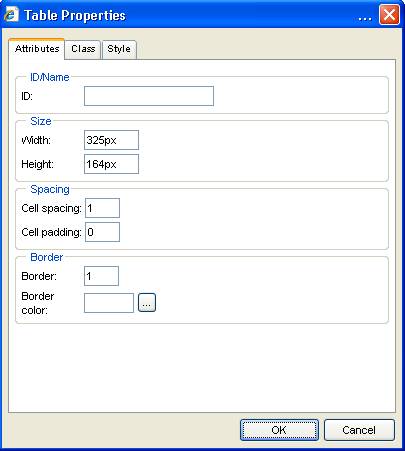This screenshot has width=405, height=451.
Task: Switch to the Class tab
Action: click(83, 49)
